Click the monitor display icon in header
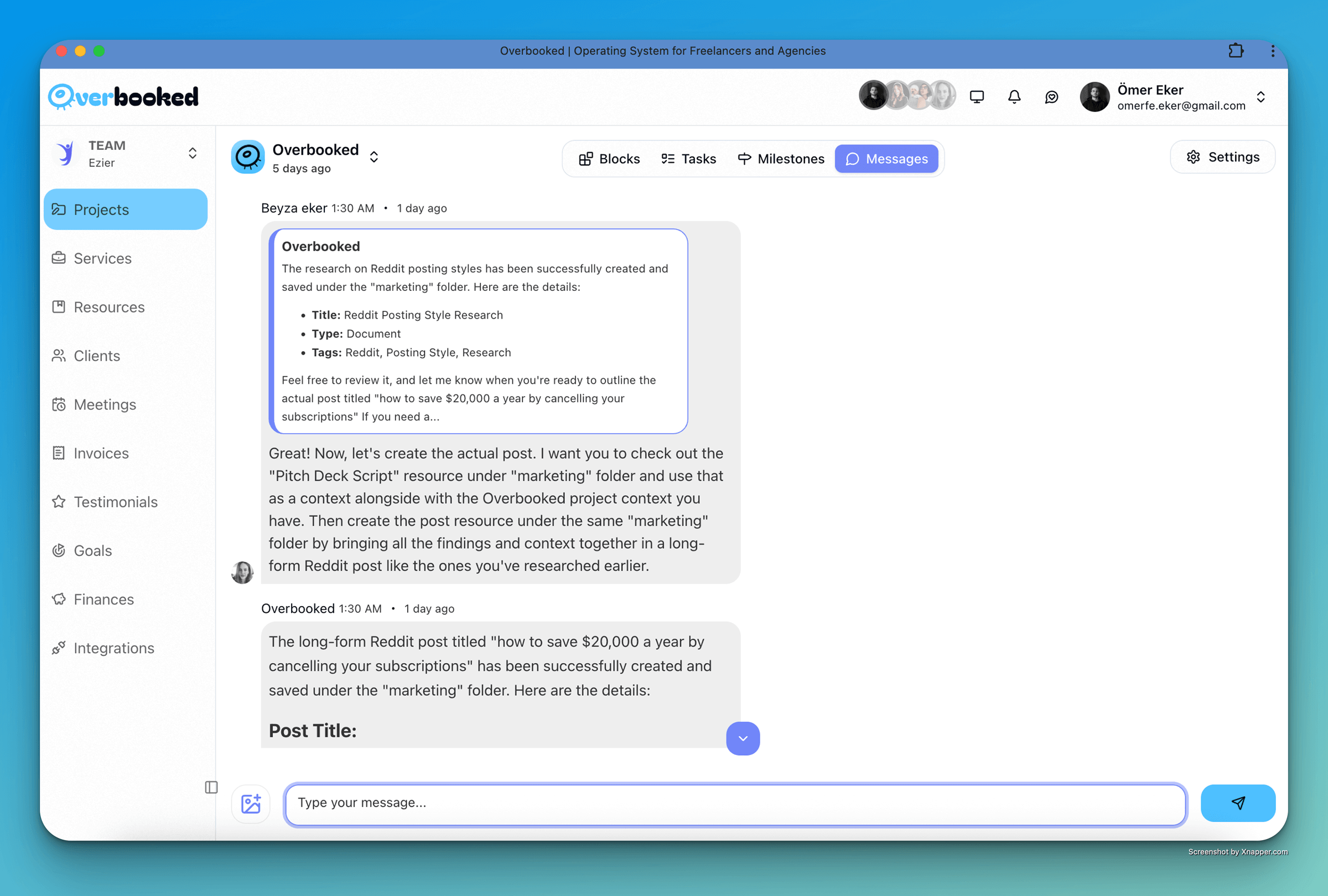This screenshot has height=896, width=1328. pos(977,97)
